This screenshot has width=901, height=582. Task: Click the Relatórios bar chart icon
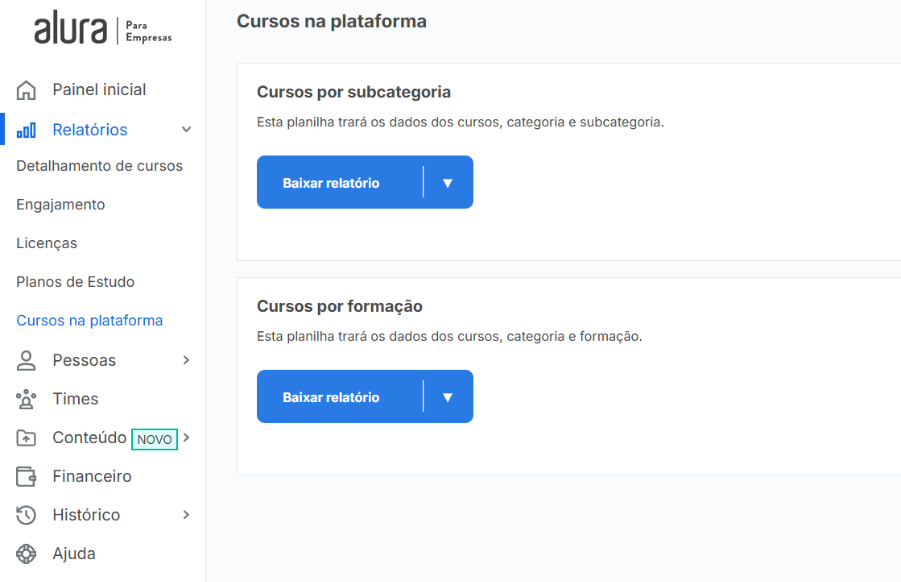click(26, 130)
